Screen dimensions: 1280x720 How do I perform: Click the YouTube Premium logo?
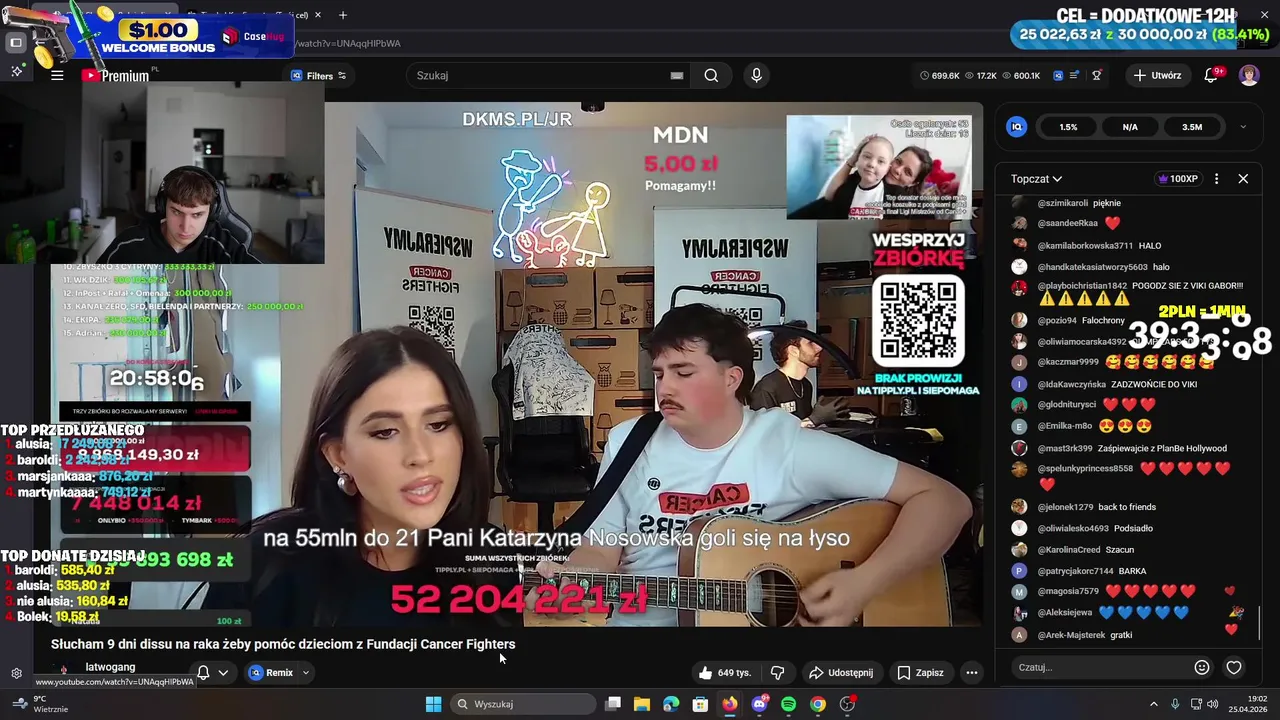pyautogui.click(x=116, y=75)
